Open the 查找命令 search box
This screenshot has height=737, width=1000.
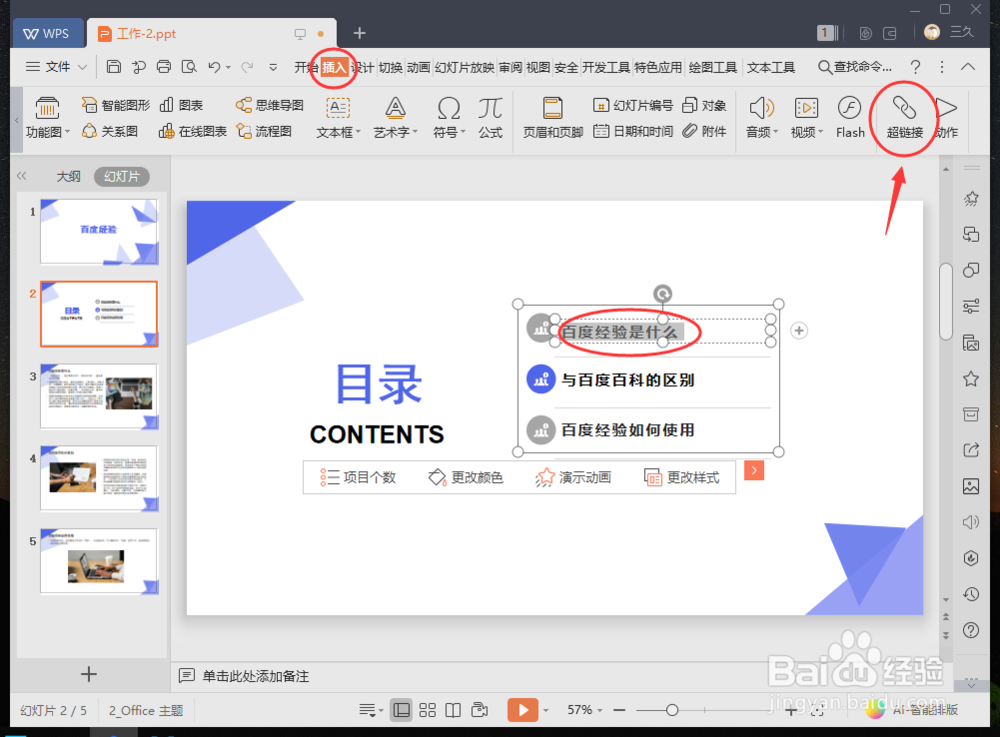click(x=855, y=66)
